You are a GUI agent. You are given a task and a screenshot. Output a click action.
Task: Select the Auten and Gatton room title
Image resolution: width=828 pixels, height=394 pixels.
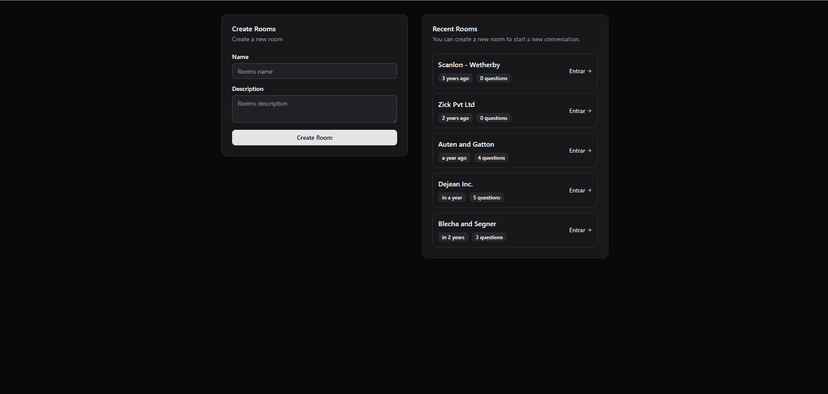(466, 144)
